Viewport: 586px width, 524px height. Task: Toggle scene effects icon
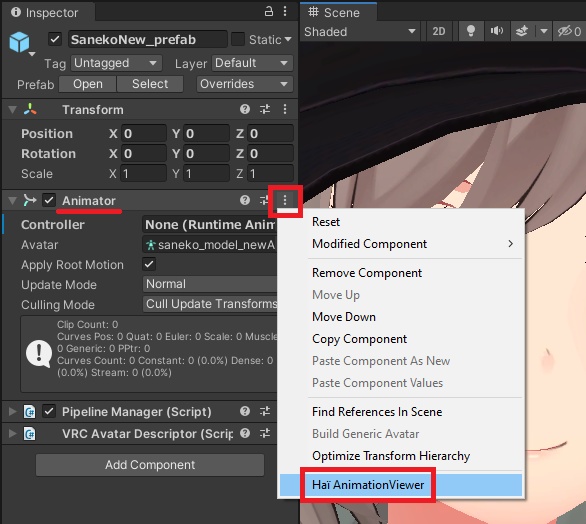(x=522, y=31)
